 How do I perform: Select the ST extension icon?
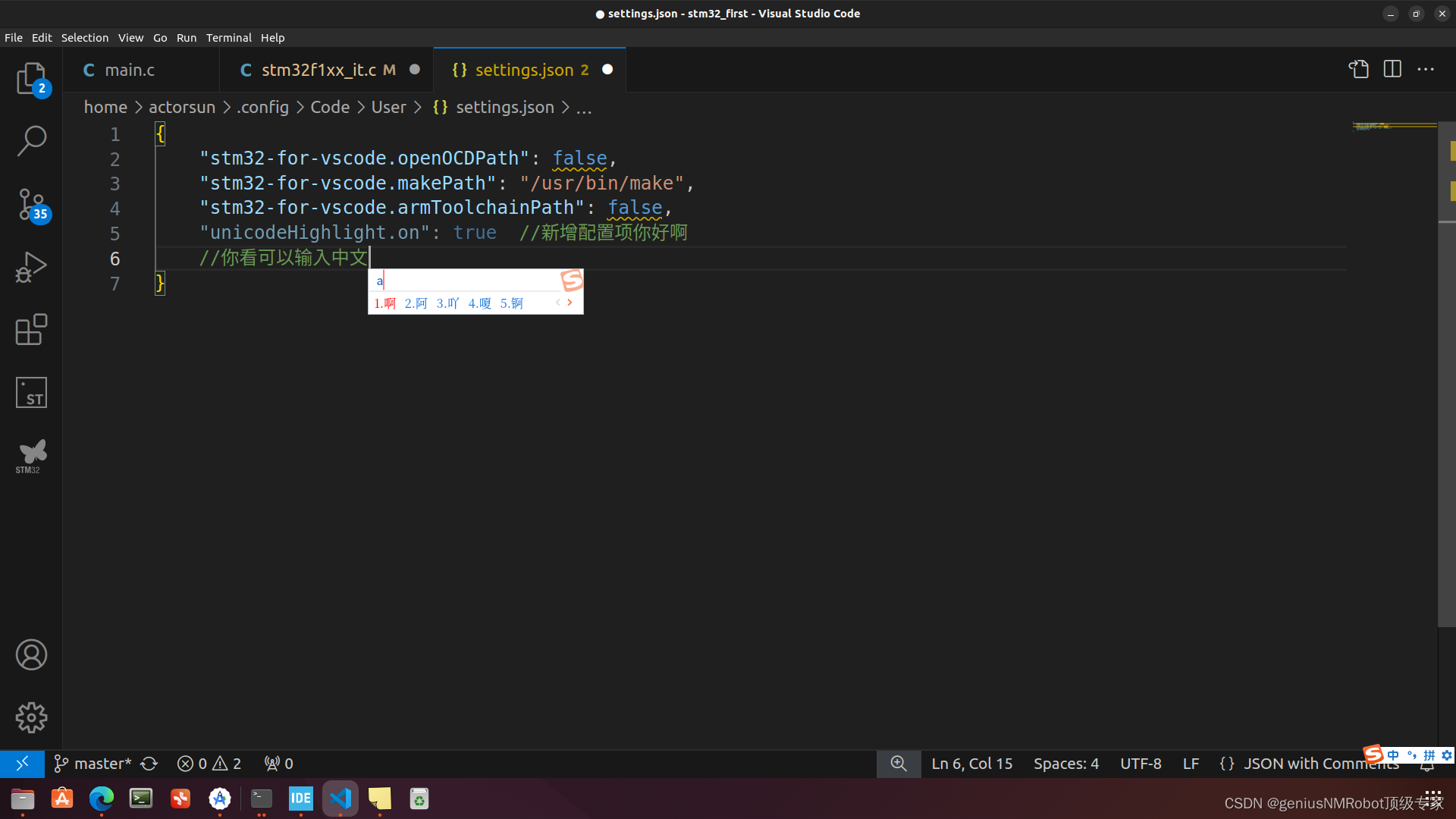(x=31, y=392)
